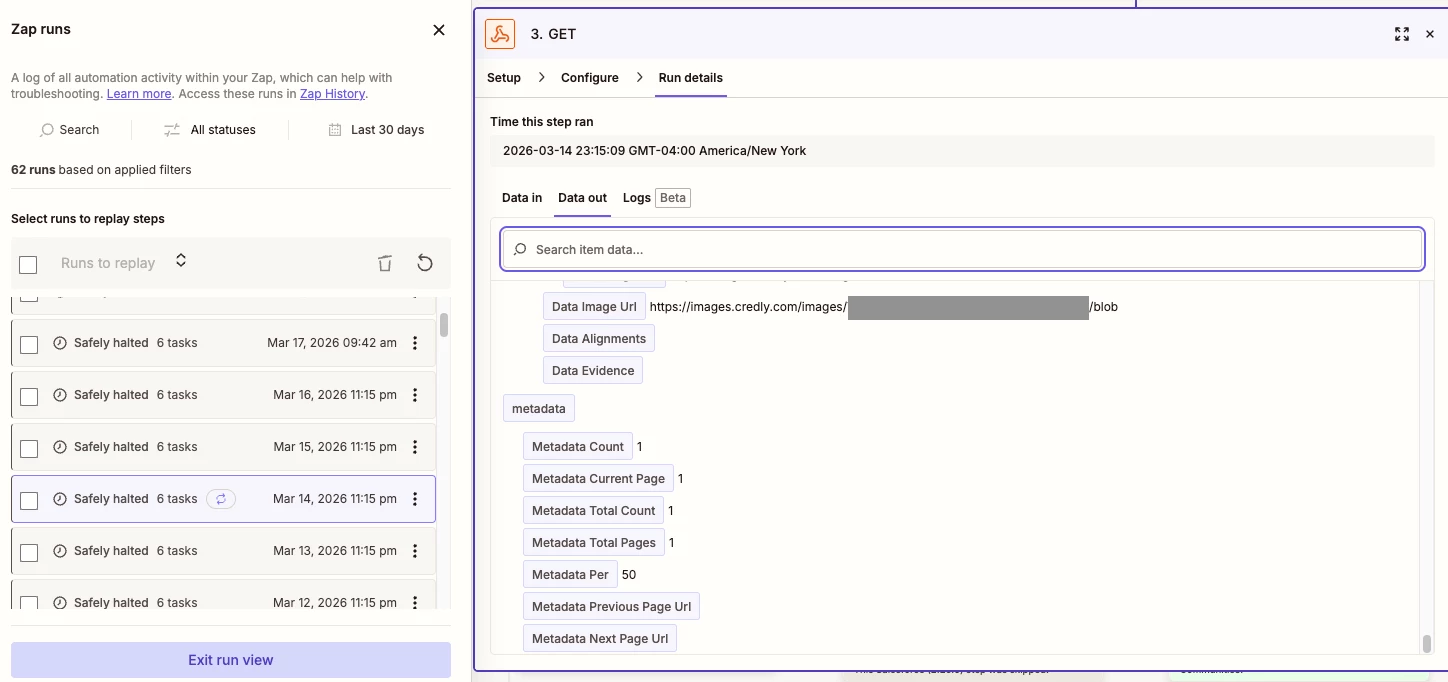
Task: Click the Safely halted clock icon on Mar 17 run
Action: point(60,343)
